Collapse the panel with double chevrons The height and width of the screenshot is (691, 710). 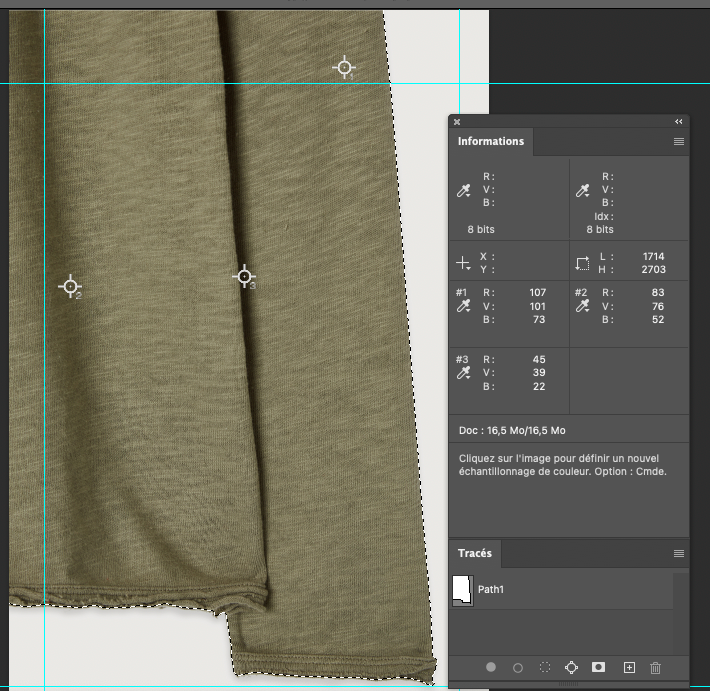pyautogui.click(x=678, y=121)
